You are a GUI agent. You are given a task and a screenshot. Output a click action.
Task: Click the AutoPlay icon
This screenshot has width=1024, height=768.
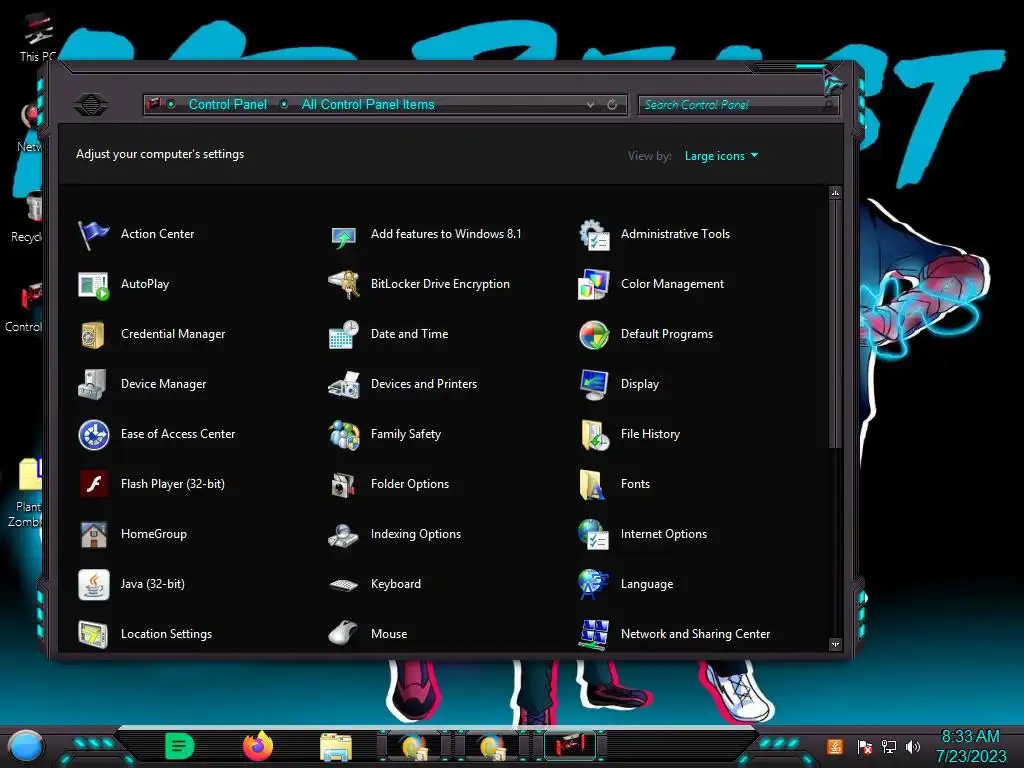(x=93, y=285)
